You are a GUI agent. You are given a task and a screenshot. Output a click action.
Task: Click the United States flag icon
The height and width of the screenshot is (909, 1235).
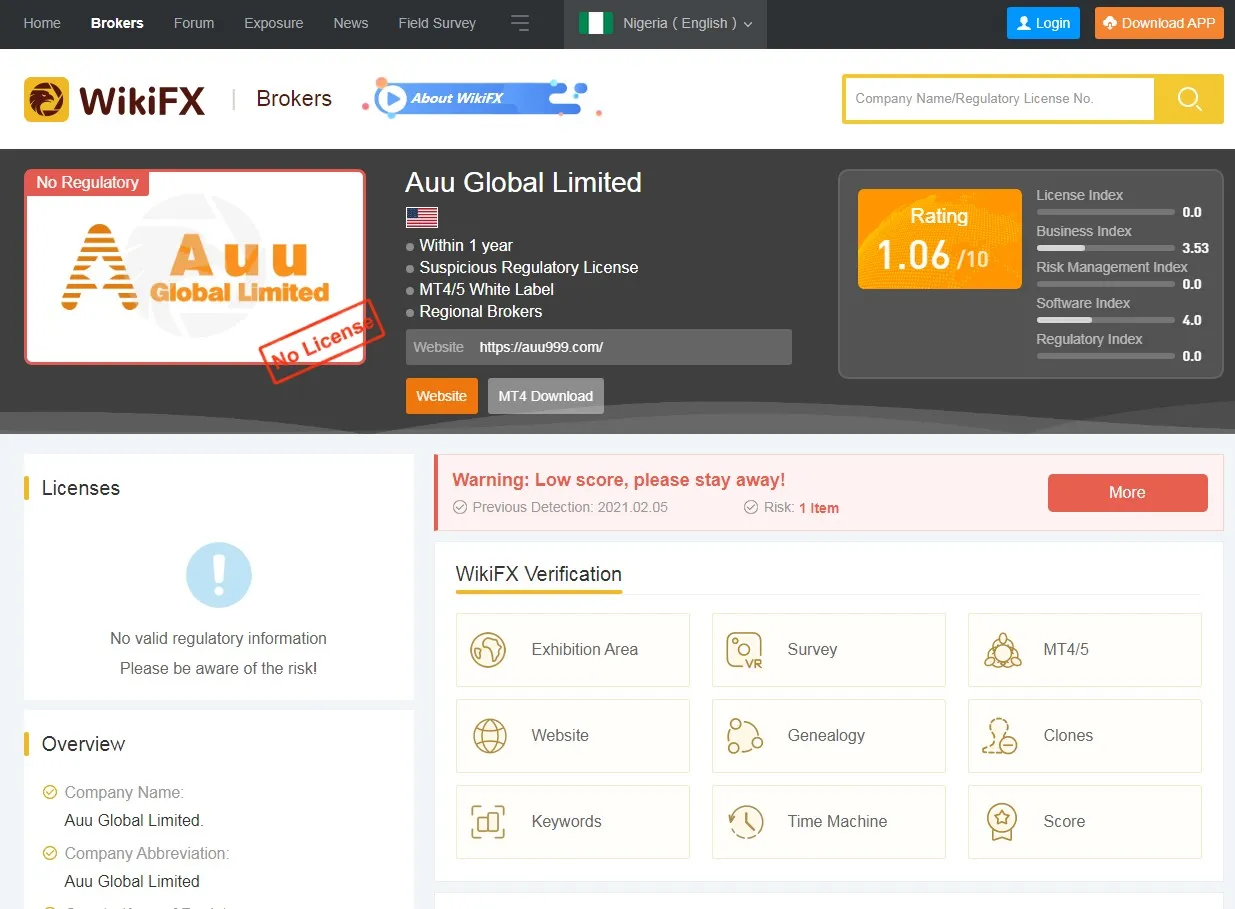[x=422, y=217]
